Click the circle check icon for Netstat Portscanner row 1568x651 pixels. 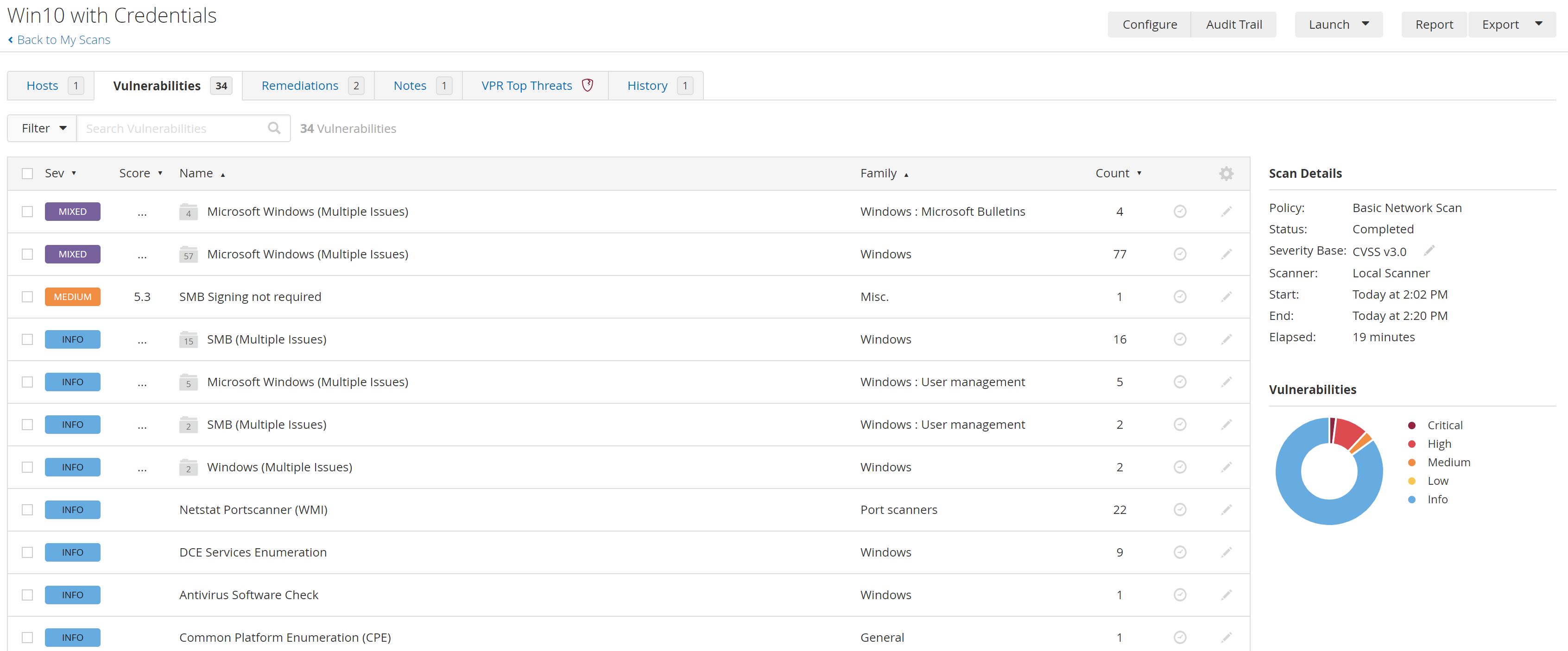point(1180,510)
